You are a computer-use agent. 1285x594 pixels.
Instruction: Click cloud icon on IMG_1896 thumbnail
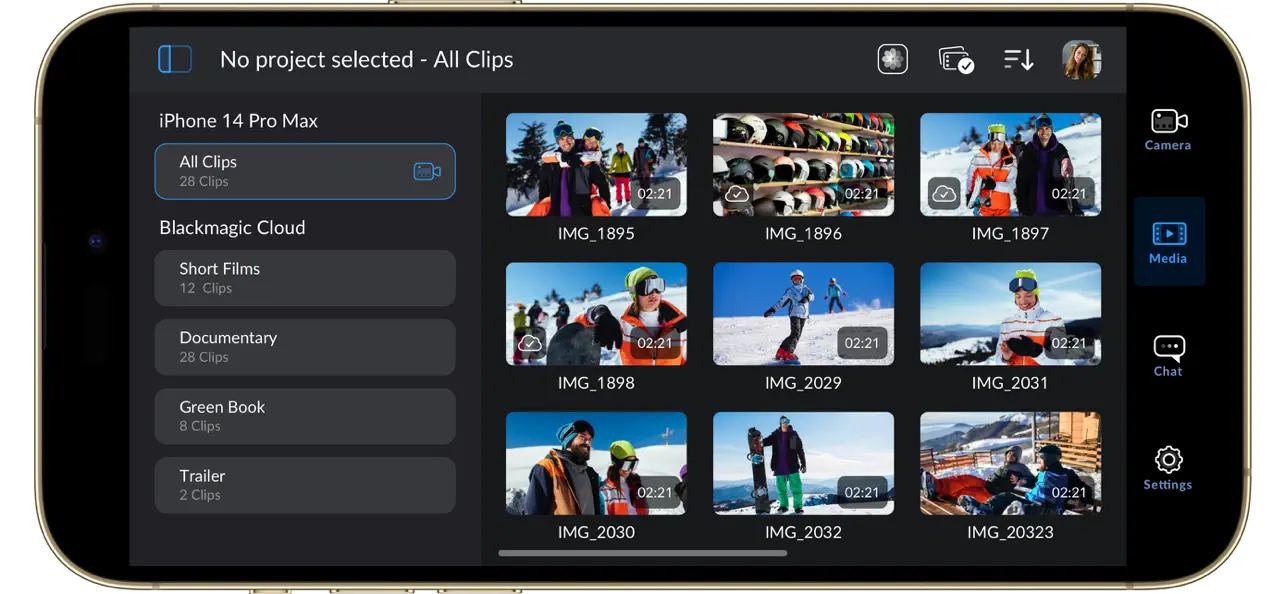tap(737, 193)
